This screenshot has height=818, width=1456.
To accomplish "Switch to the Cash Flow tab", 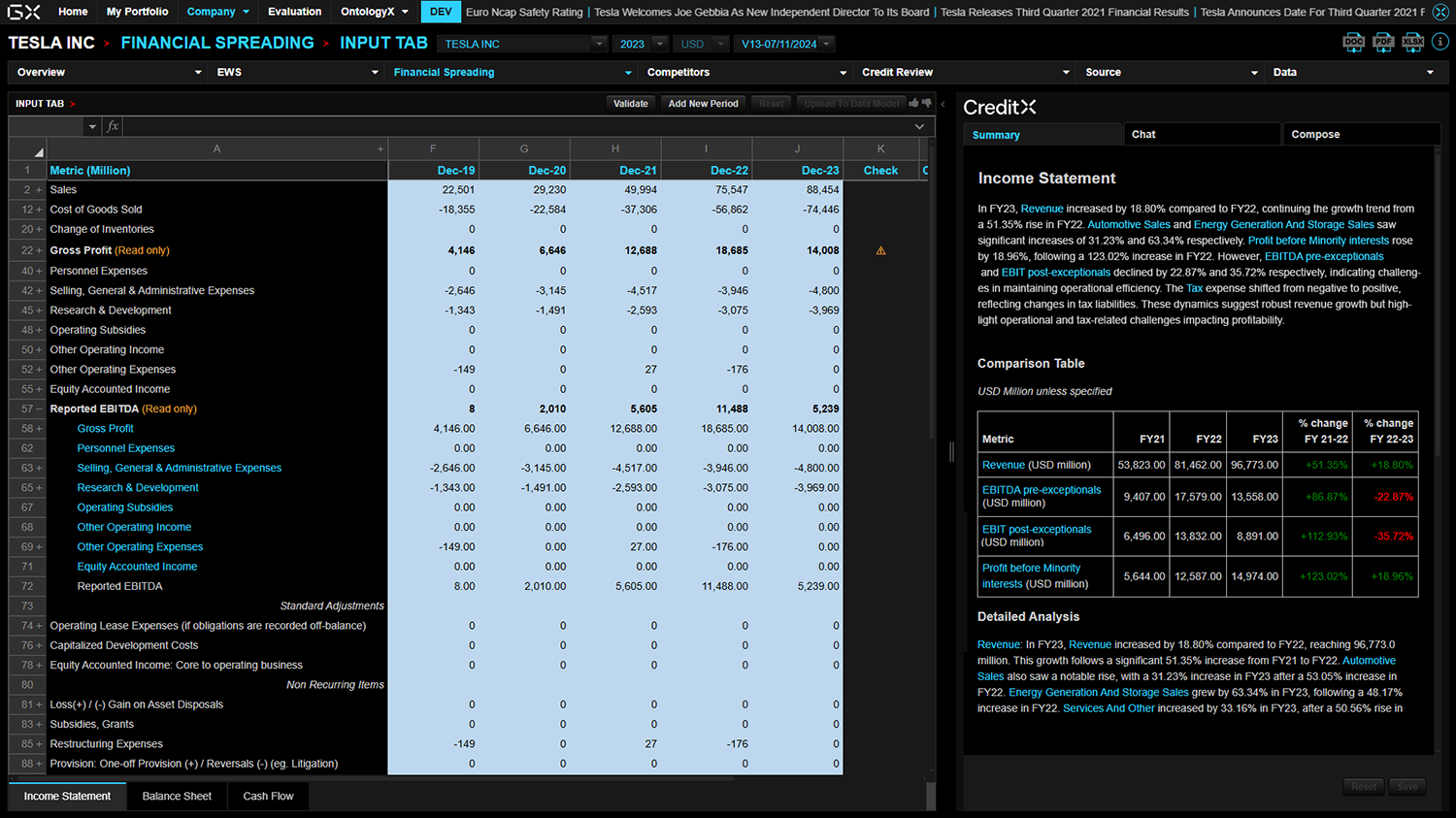I will [x=268, y=797].
